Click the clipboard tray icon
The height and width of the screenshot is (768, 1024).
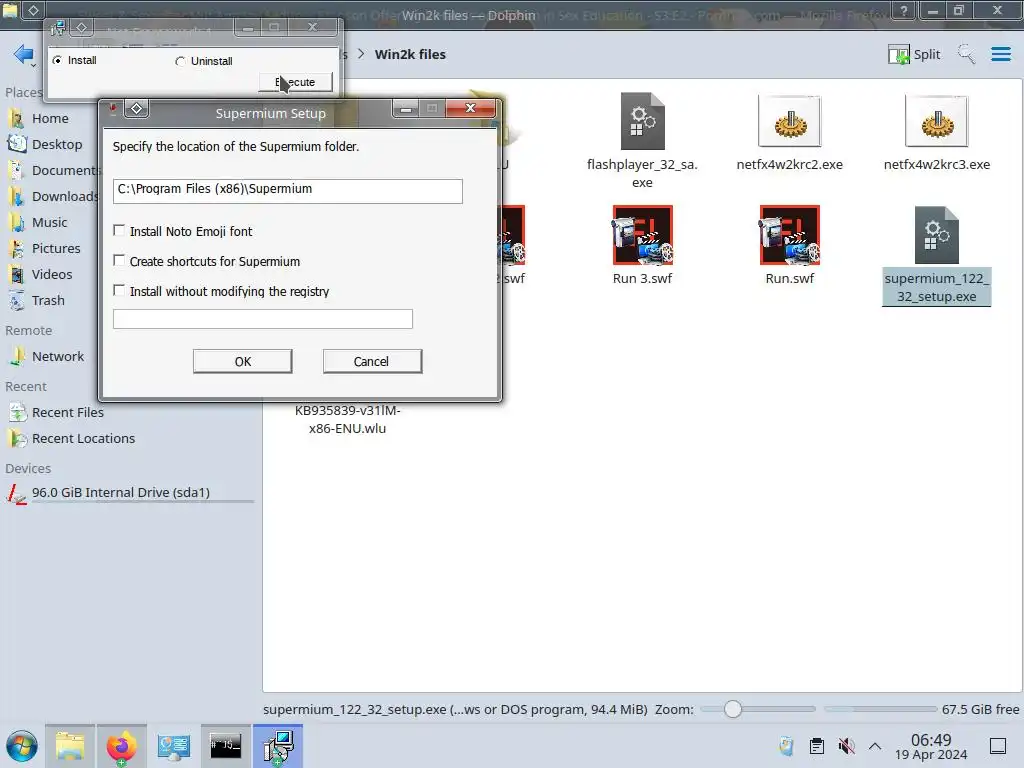[x=816, y=746]
